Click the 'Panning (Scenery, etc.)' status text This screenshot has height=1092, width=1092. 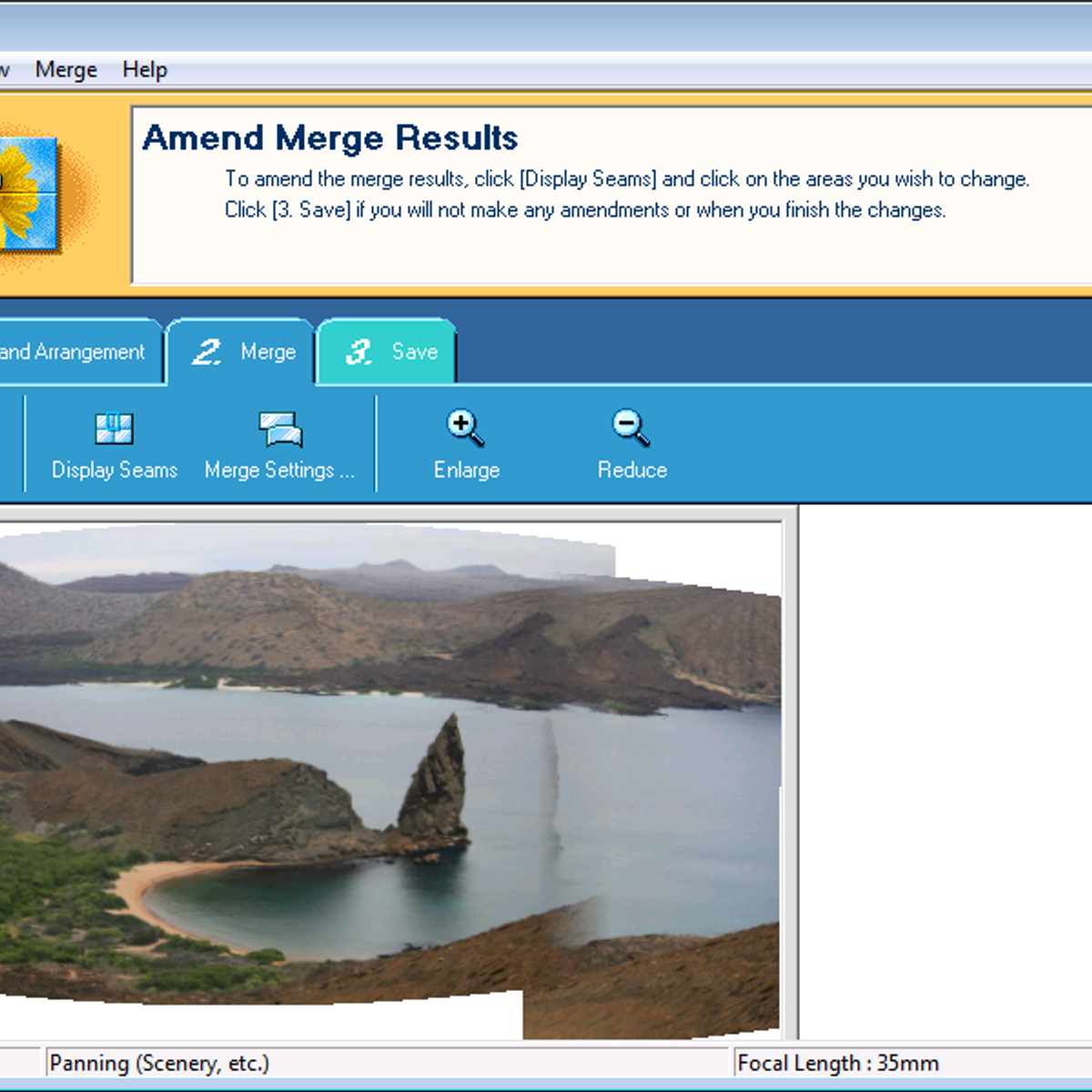tap(159, 1063)
